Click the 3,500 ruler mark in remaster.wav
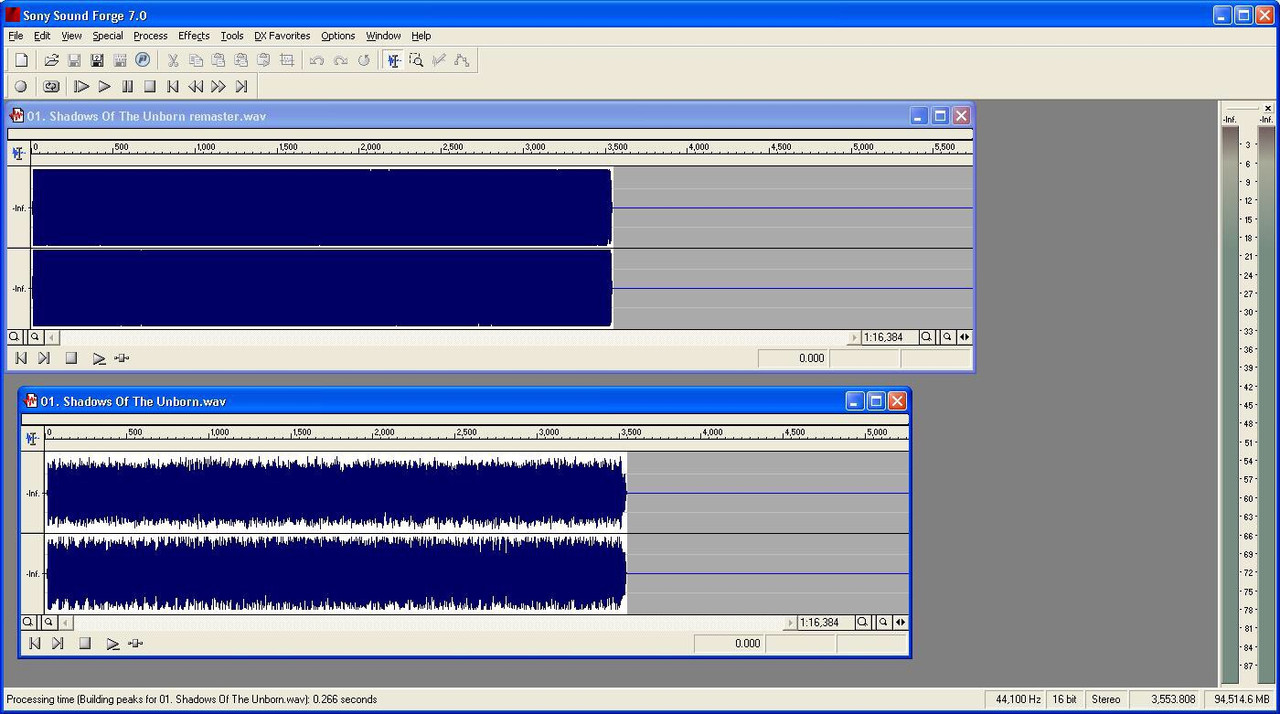 (x=617, y=147)
